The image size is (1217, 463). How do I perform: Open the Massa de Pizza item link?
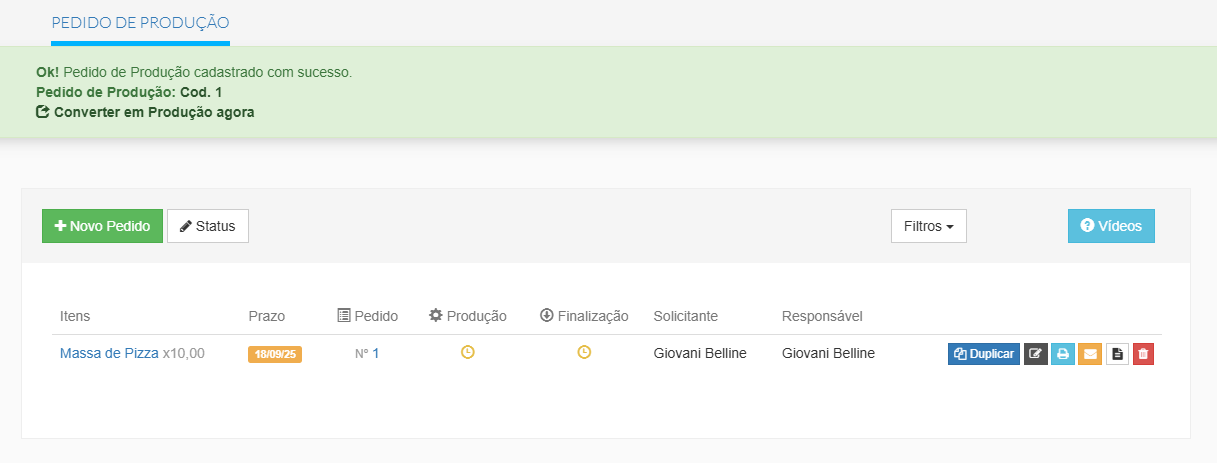109,353
